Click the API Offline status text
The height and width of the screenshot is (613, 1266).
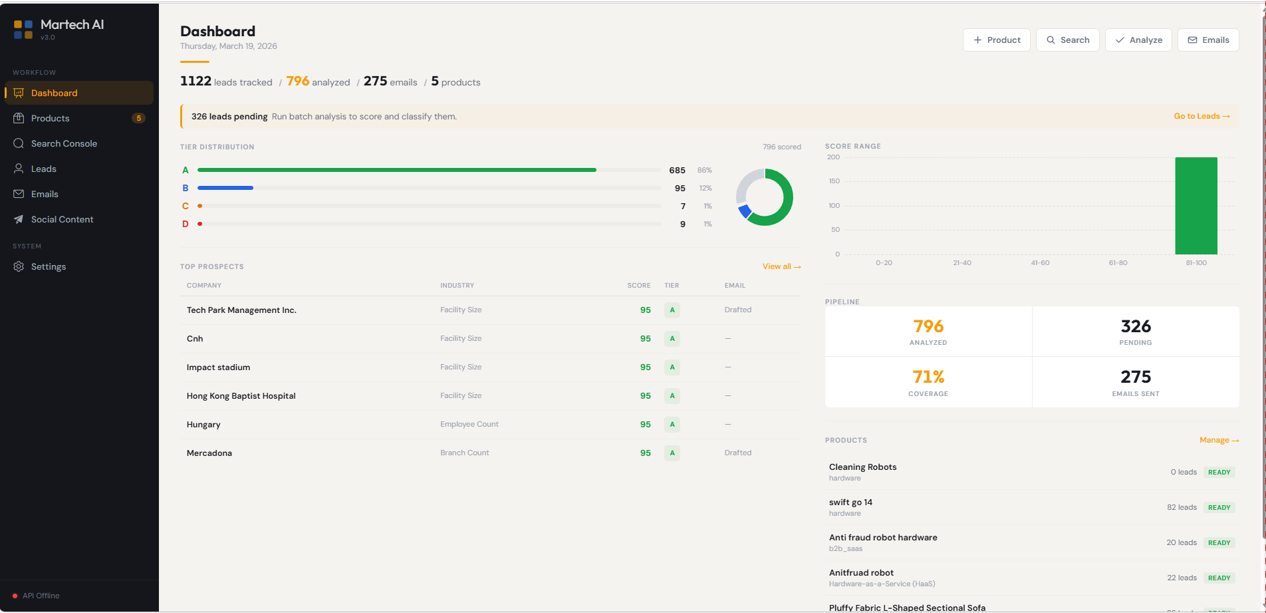[x=41, y=596]
